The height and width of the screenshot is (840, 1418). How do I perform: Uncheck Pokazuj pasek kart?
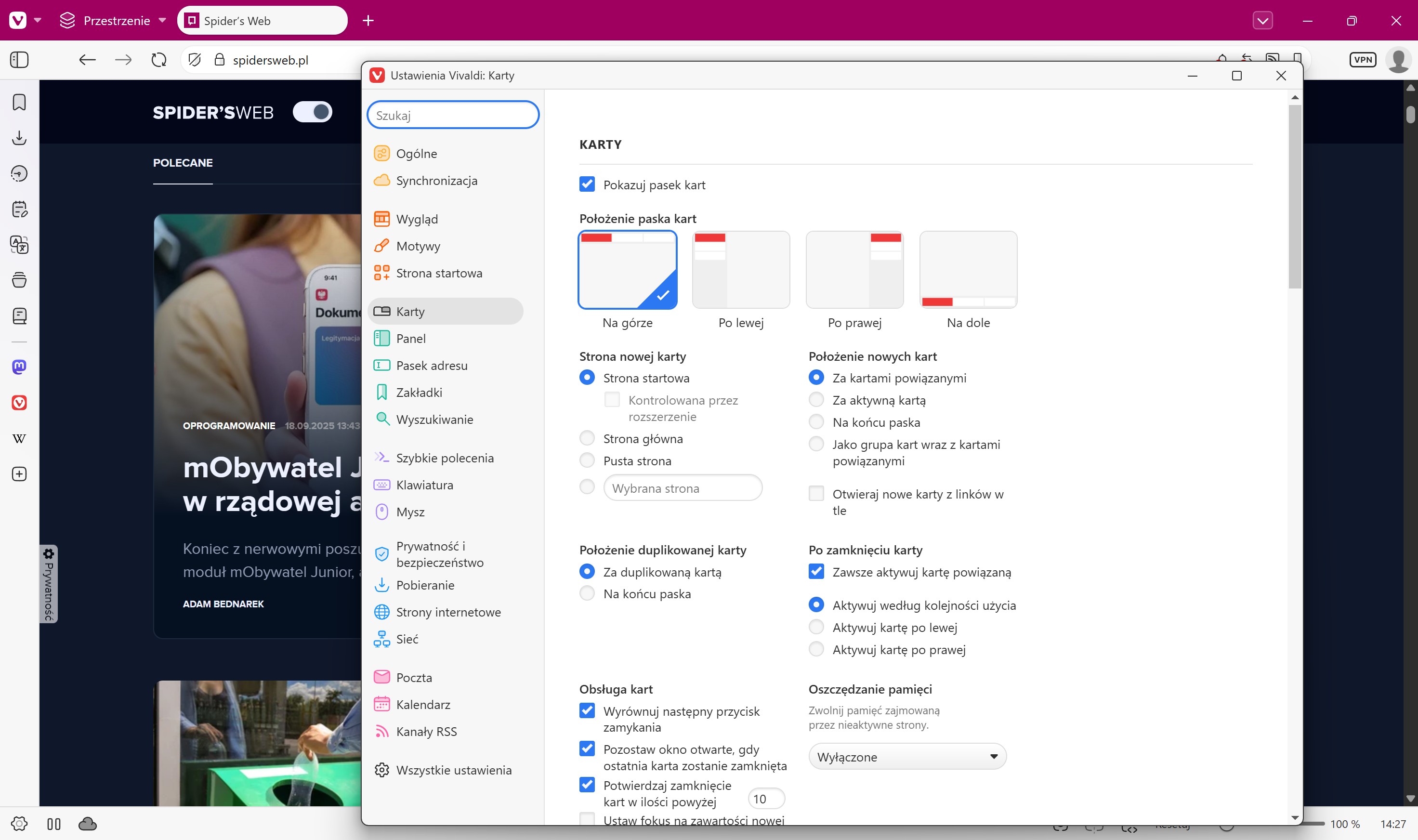point(587,184)
